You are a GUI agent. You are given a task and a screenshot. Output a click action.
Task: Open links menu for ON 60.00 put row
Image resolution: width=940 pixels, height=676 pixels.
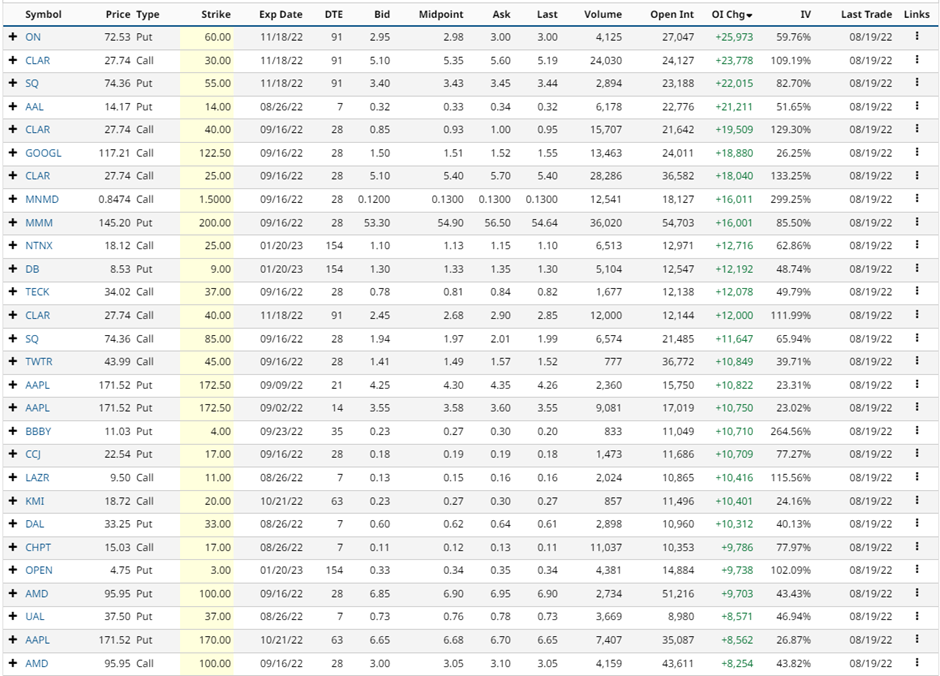[917, 37]
